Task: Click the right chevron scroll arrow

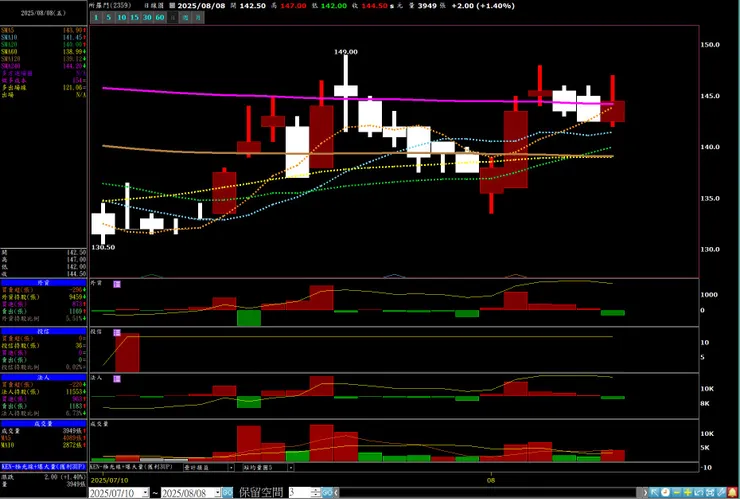Action: (645, 492)
